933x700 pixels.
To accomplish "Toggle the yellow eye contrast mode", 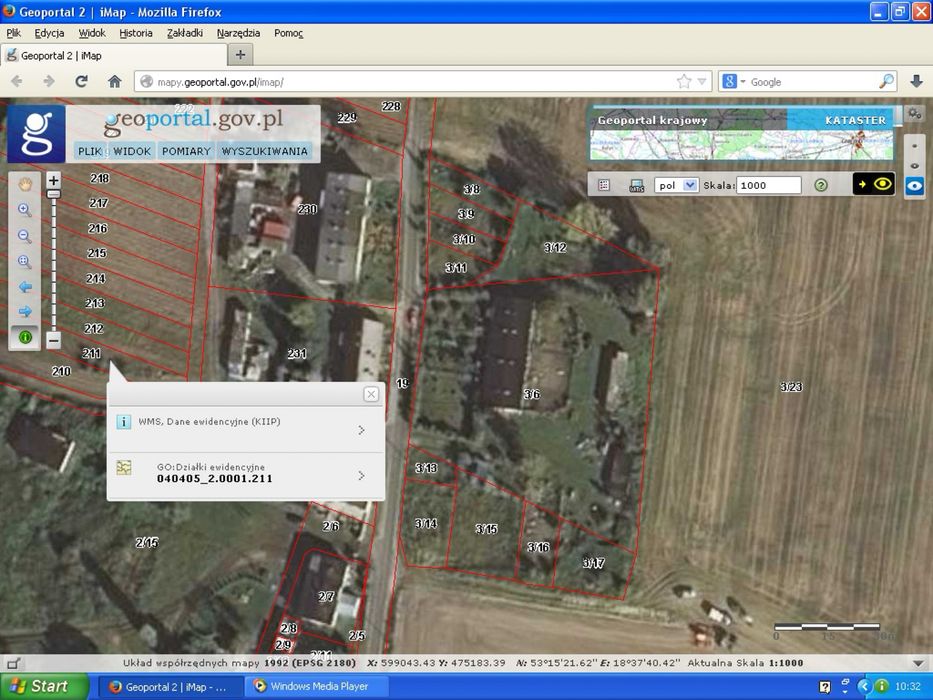I will [873, 184].
